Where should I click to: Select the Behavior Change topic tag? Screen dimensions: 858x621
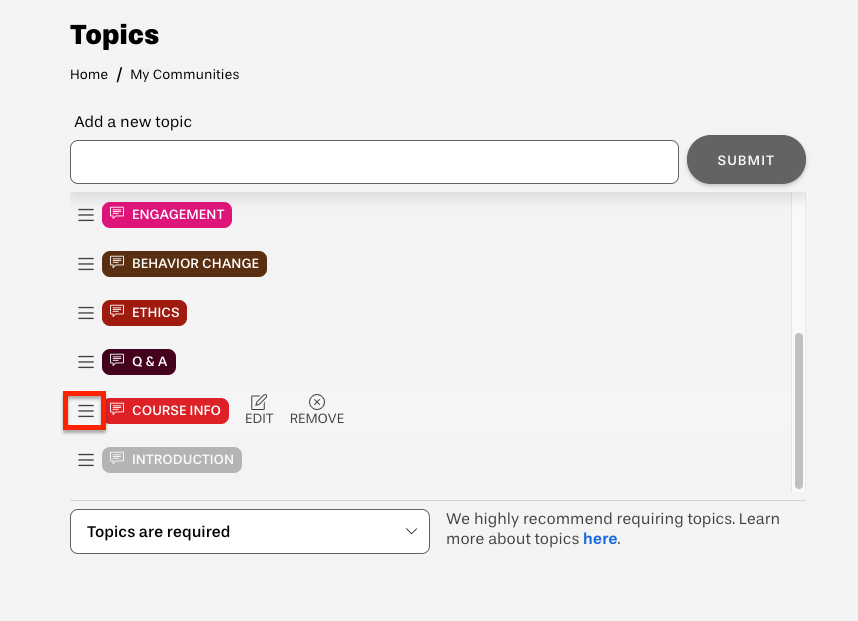coord(184,264)
